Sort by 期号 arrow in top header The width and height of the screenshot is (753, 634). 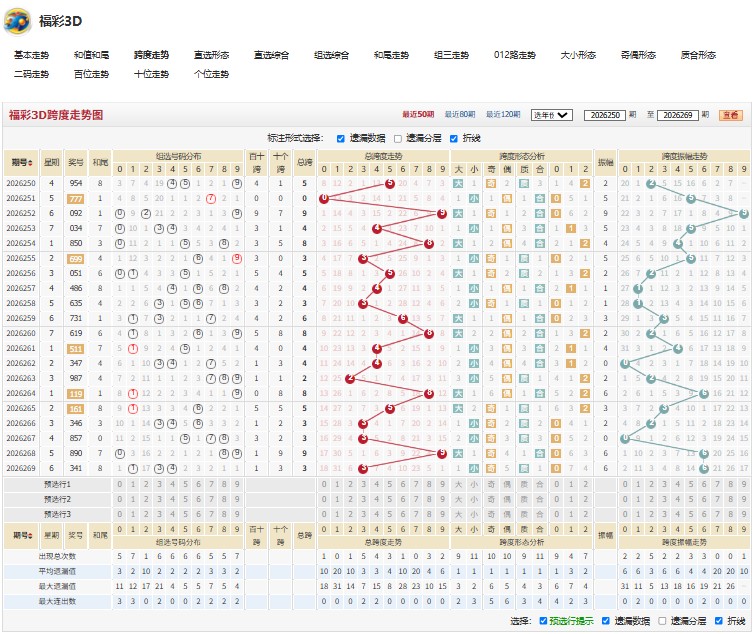point(30,163)
